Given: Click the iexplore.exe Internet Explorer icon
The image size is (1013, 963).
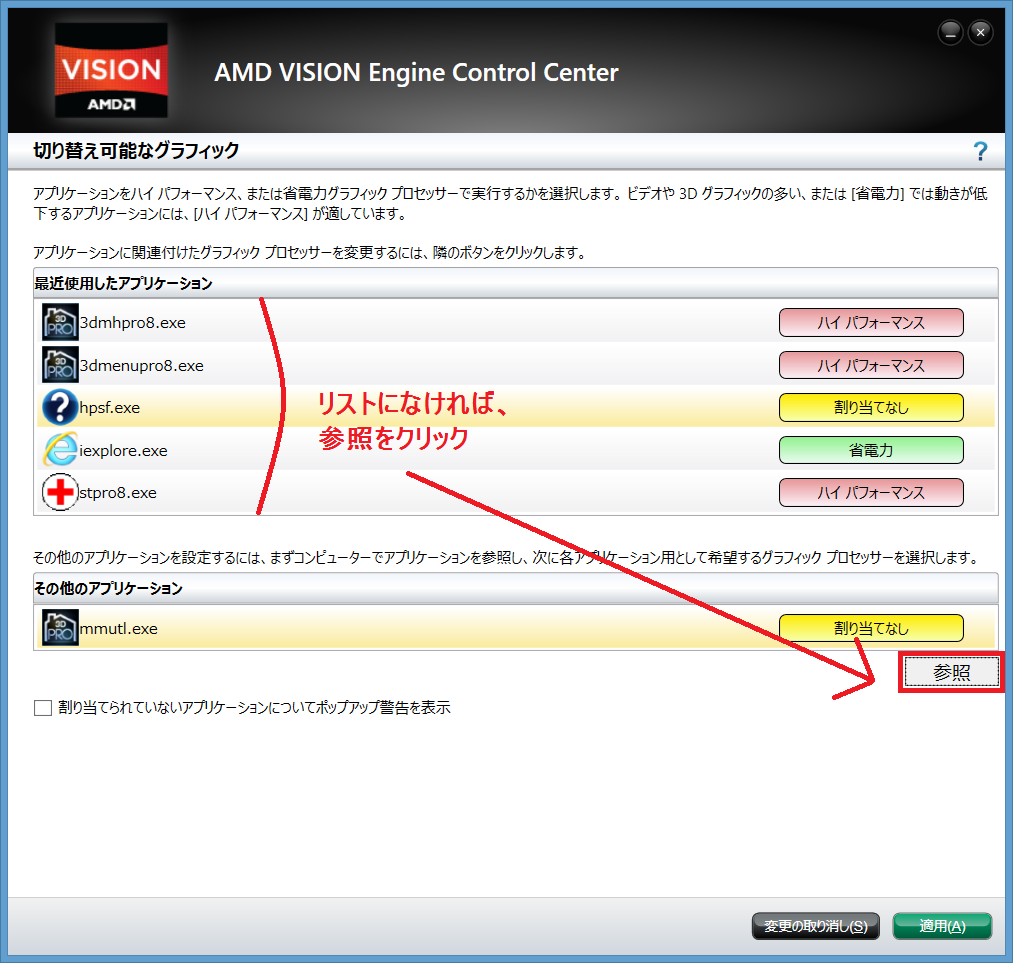Looking at the screenshot, I should pos(60,450).
